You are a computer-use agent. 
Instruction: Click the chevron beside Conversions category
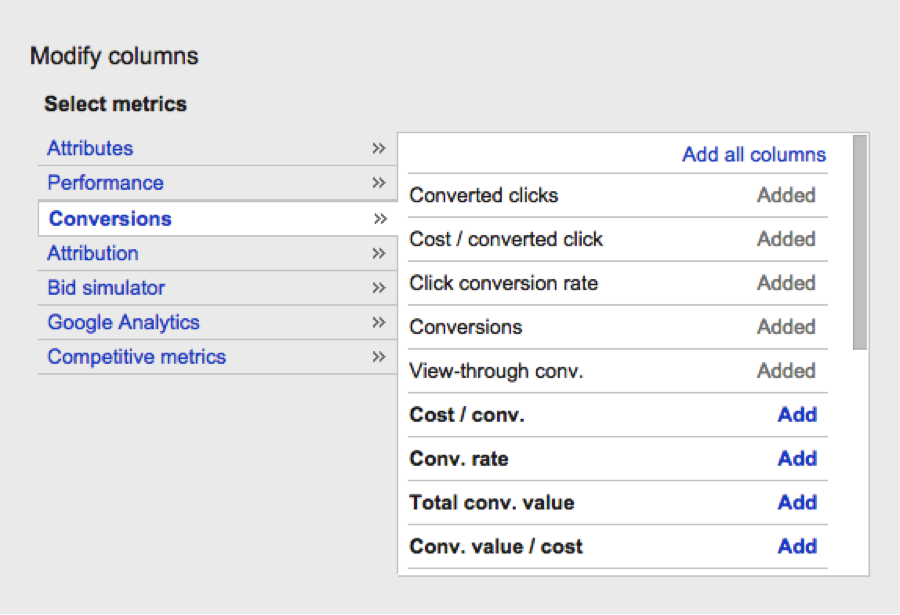point(380,219)
